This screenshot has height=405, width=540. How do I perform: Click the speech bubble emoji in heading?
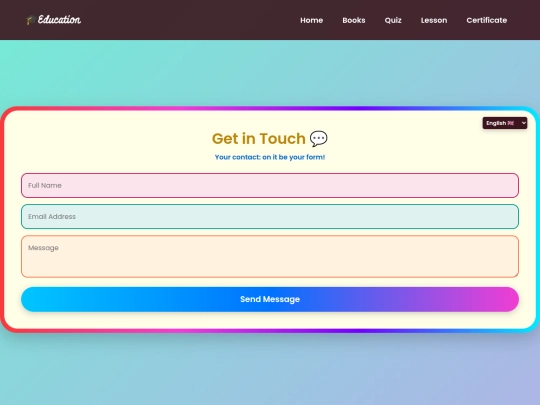coord(319,138)
